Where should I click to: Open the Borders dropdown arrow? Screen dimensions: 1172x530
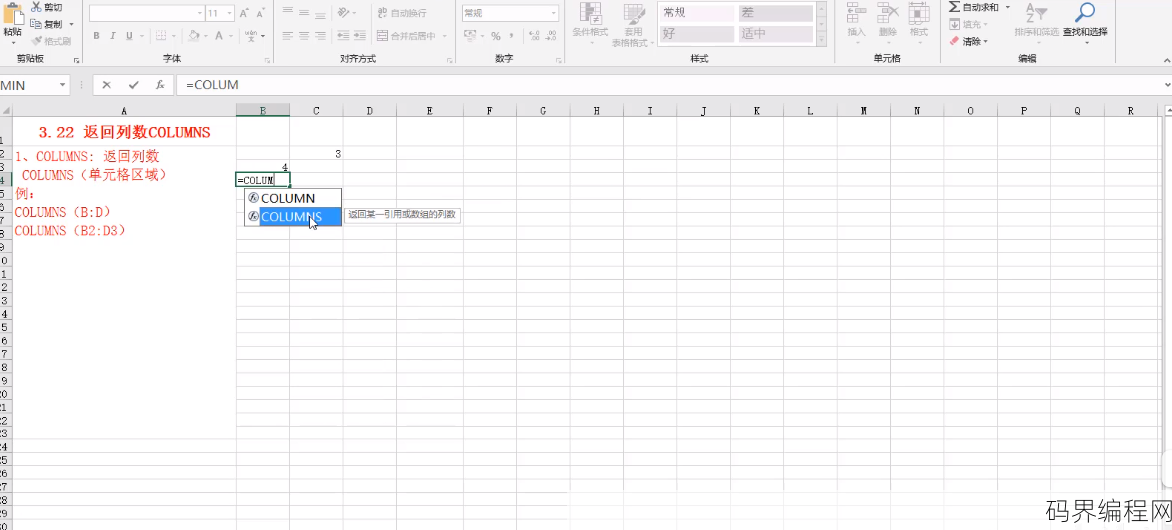tap(173, 36)
